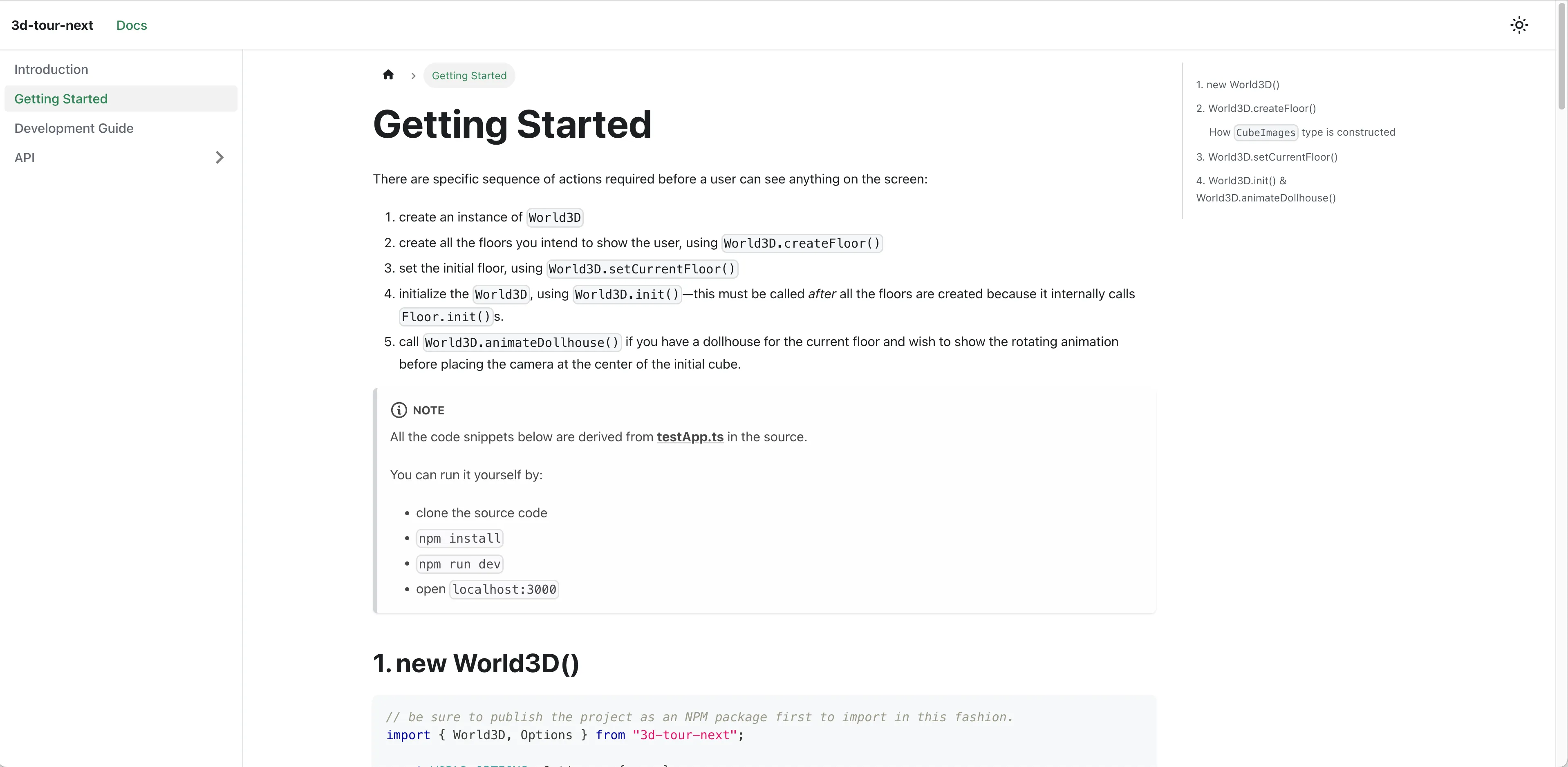Click the breadcrumb chevron separator
The height and width of the screenshot is (767, 1568).
click(413, 76)
